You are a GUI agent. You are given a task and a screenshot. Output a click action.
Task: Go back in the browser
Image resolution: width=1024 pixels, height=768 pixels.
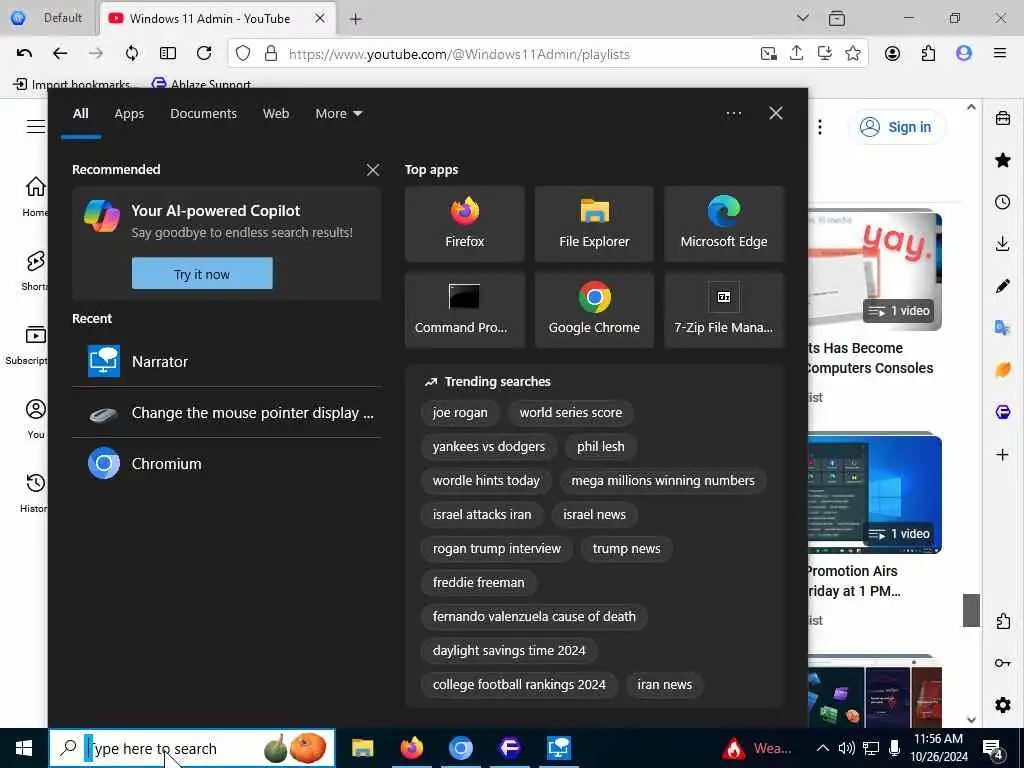point(60,54)
